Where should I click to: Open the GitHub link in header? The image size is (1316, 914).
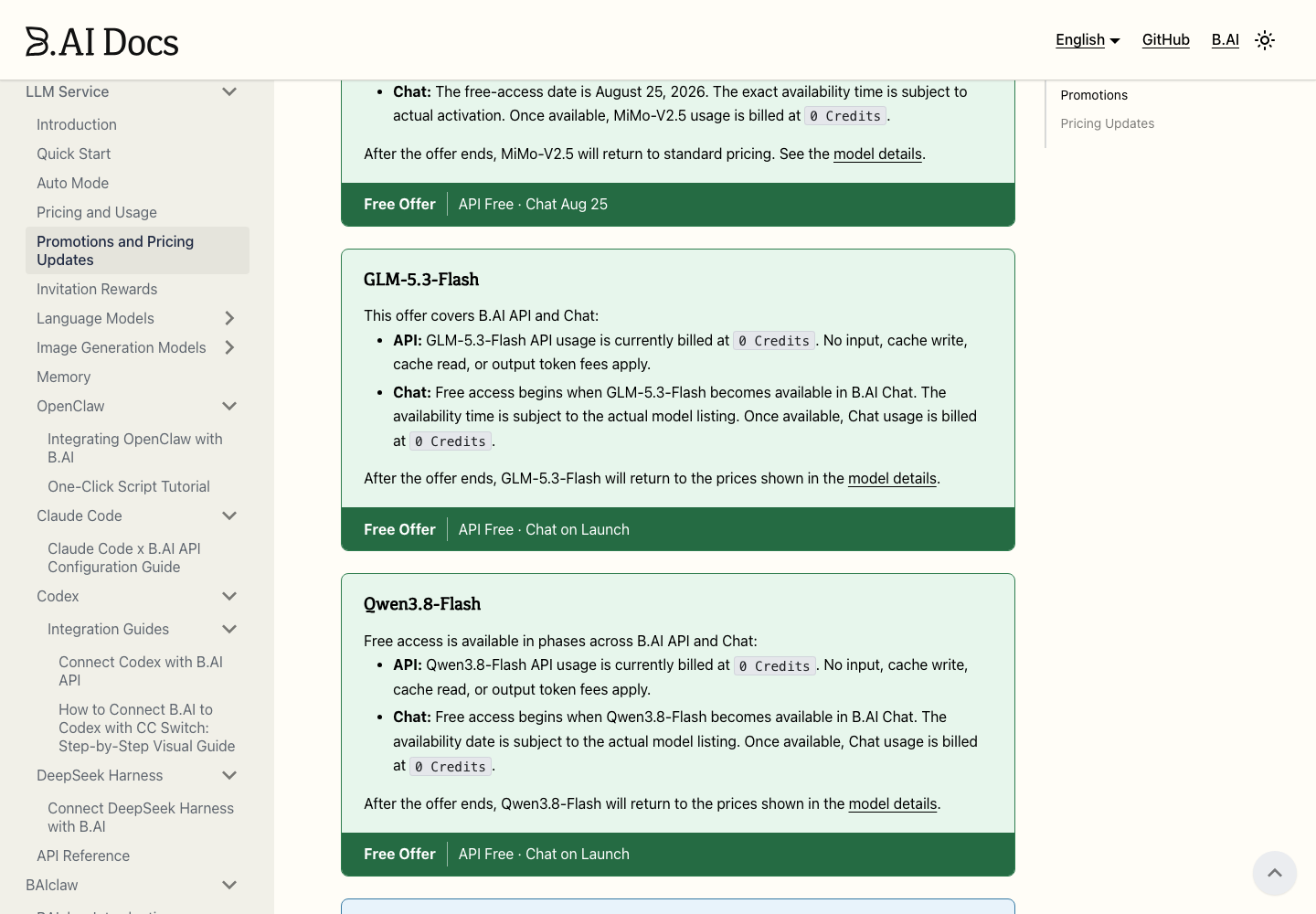click(x=1166, y=40)
